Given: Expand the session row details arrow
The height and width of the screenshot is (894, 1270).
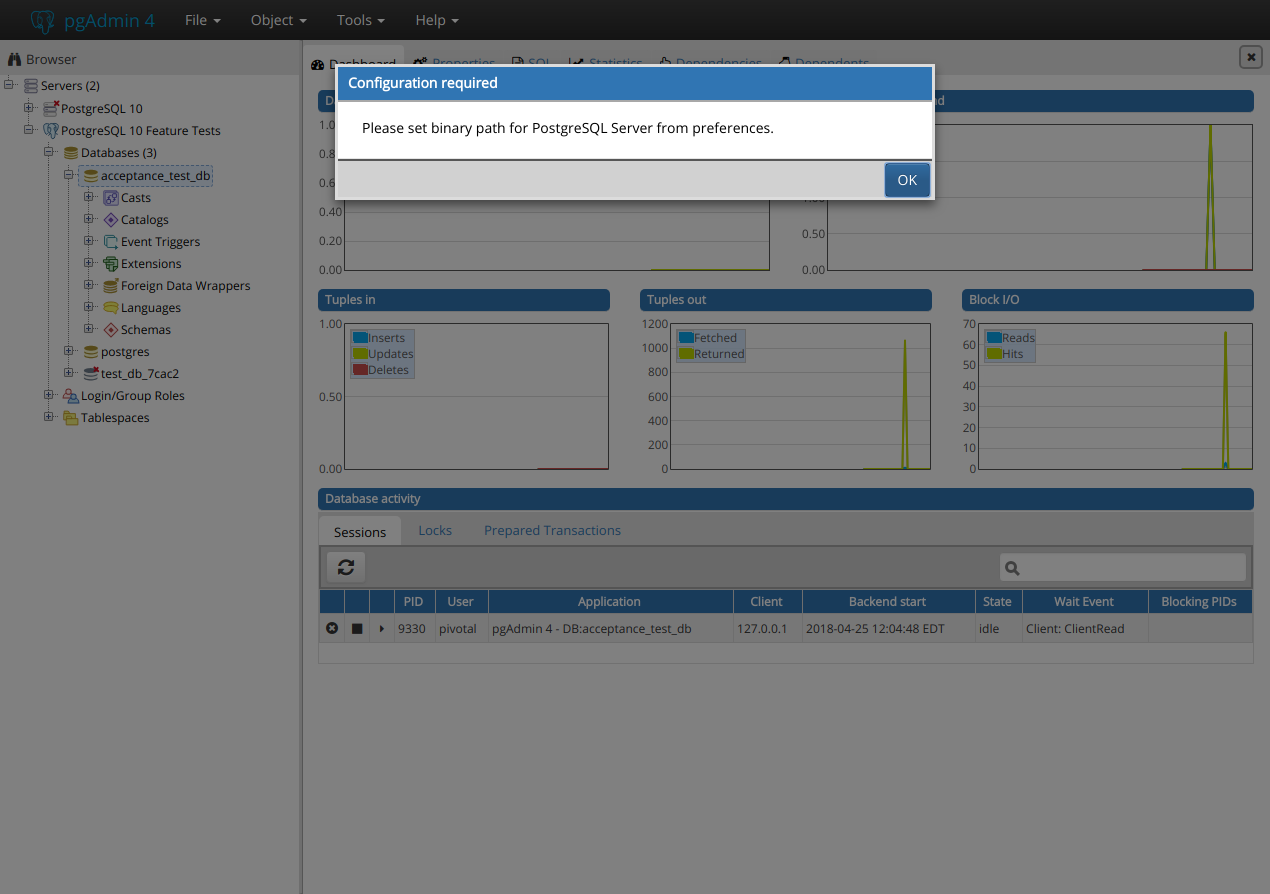Looking at the screenshot, I should (381, 629).
